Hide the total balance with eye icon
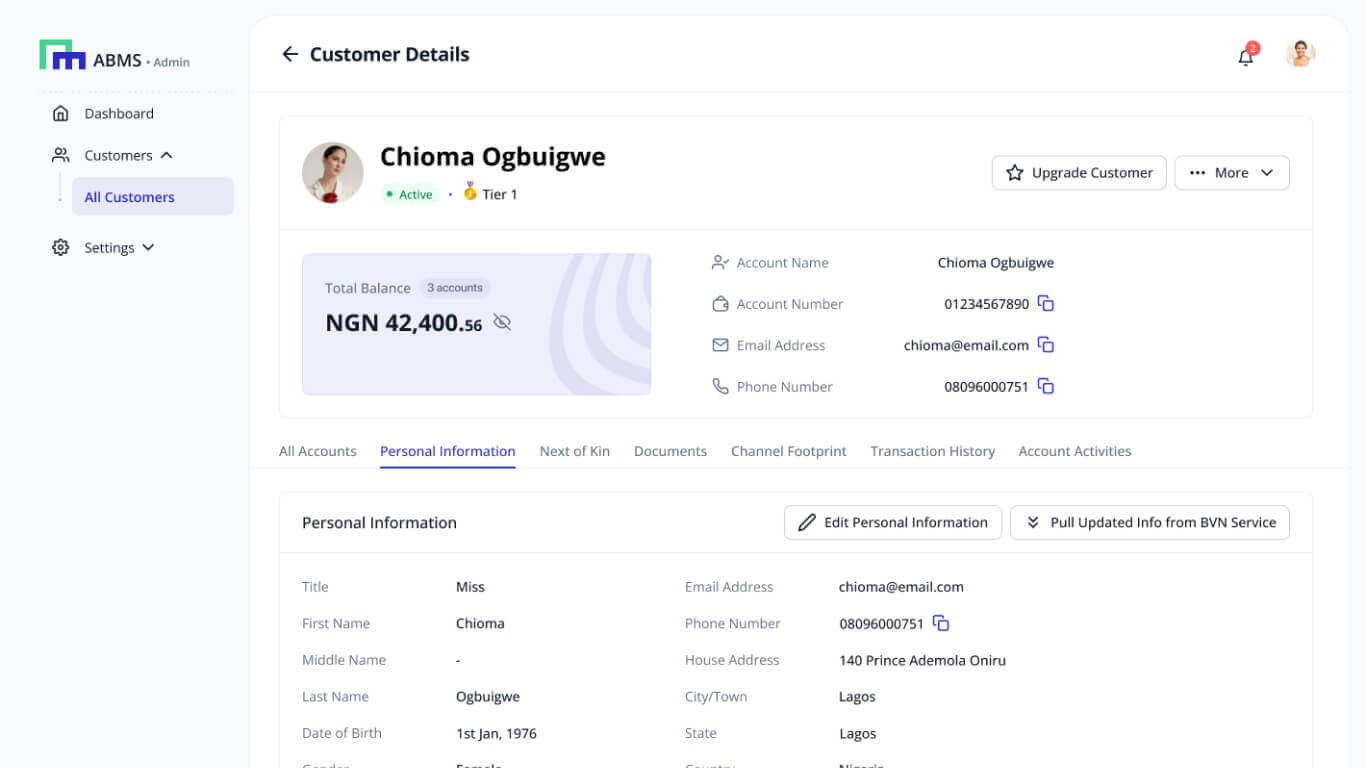Screen dimensions: 1366x768 click(x=502, y=322)
